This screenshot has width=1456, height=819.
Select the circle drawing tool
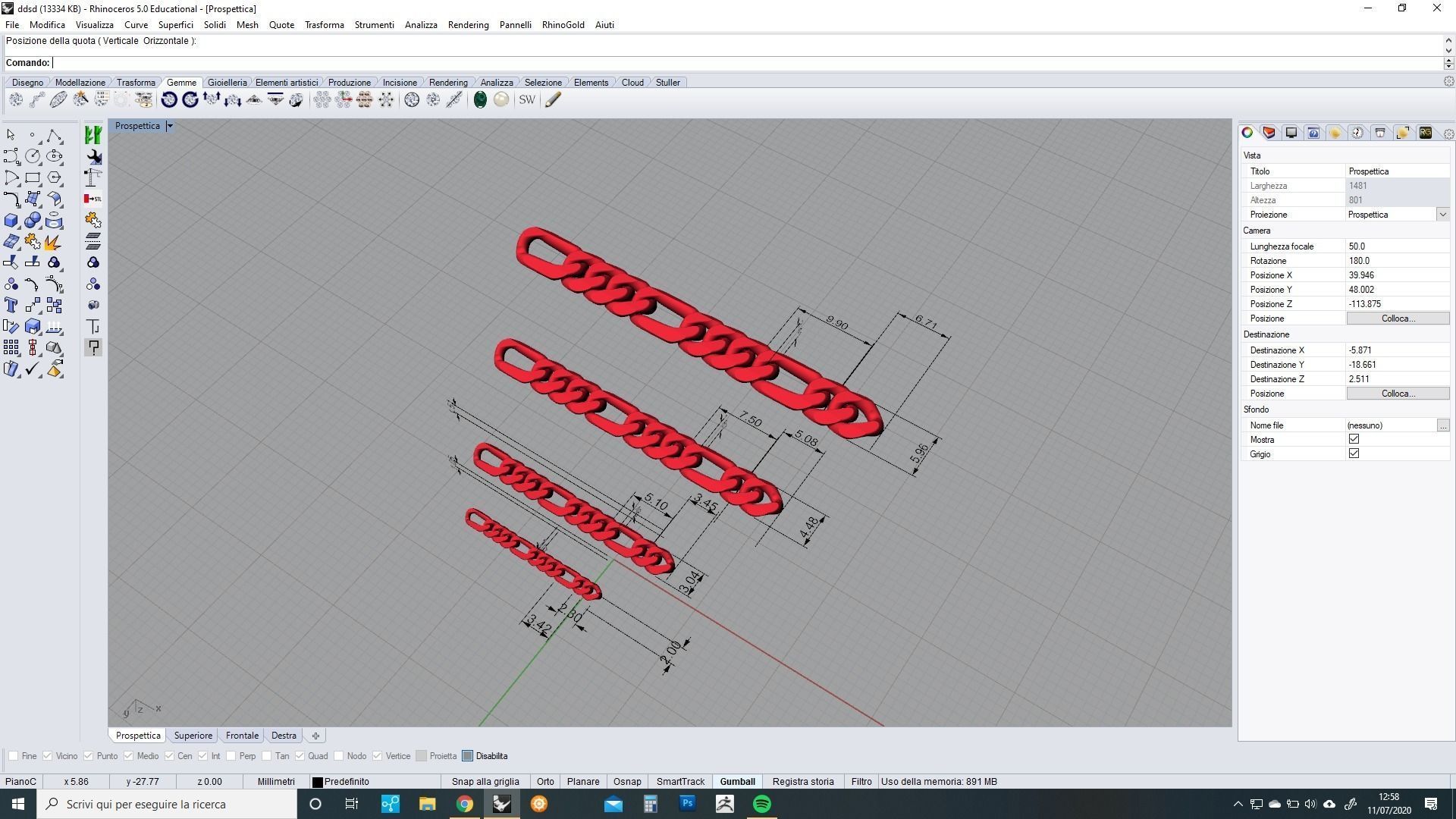33,156
